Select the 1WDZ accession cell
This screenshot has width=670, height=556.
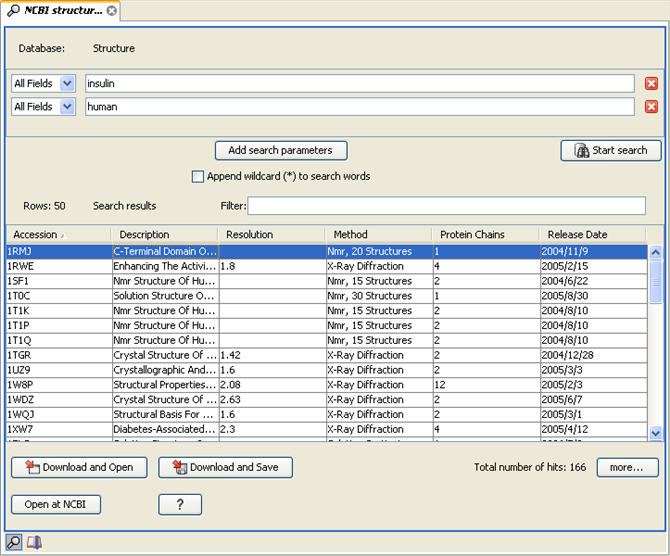pos(59,400)
